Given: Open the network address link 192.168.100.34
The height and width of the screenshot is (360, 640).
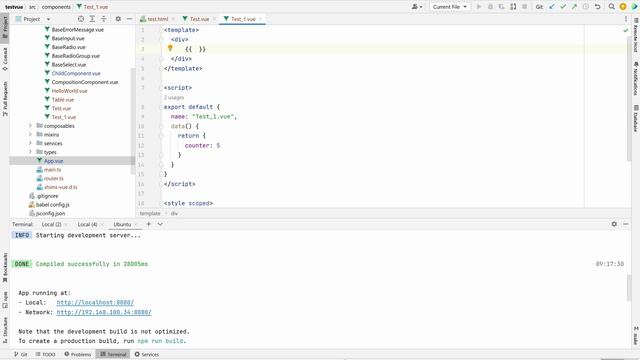Looking at the screenshot, I should [x=104, y=312].
